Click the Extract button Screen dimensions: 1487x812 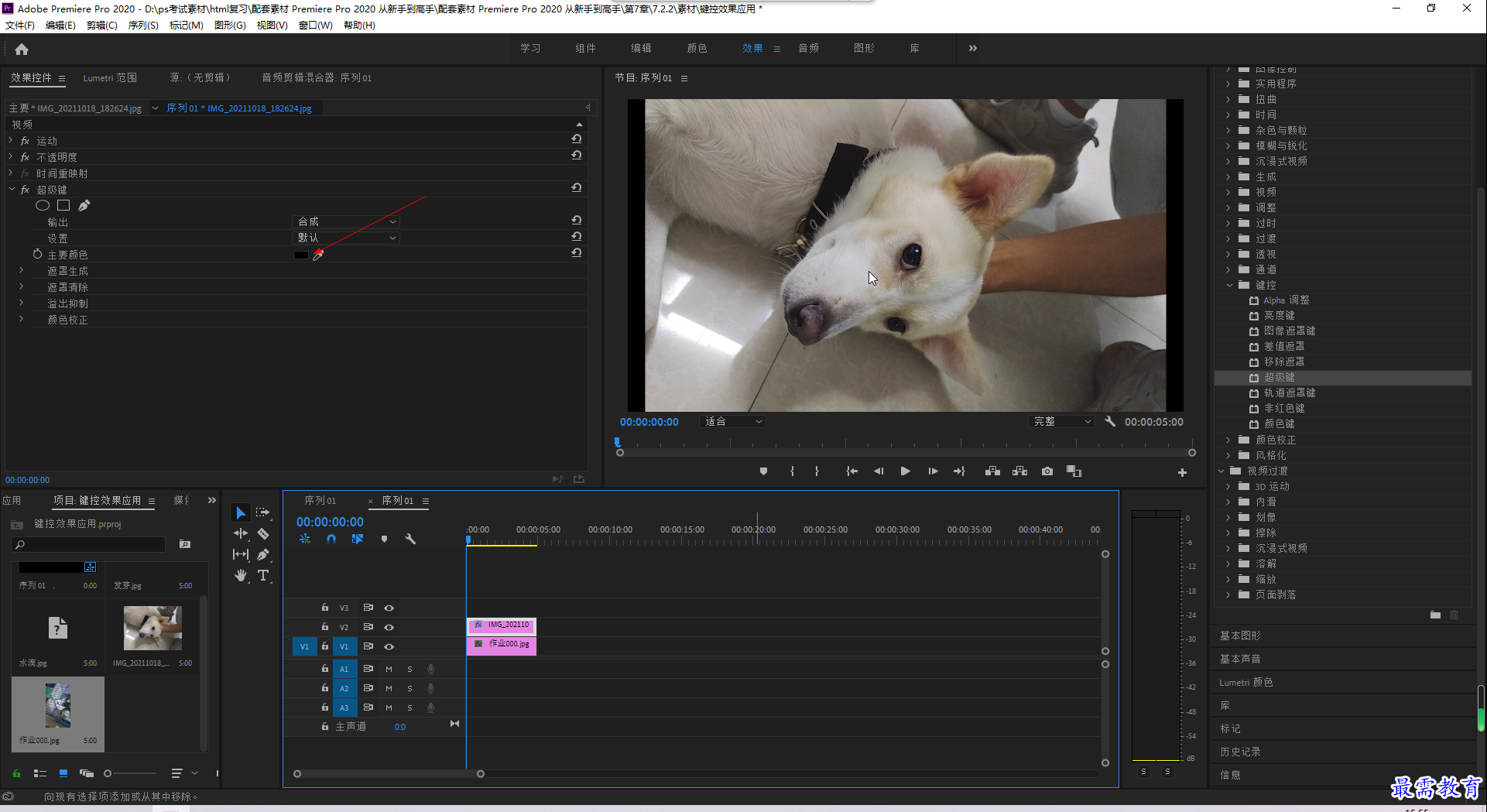point(1019,471)
